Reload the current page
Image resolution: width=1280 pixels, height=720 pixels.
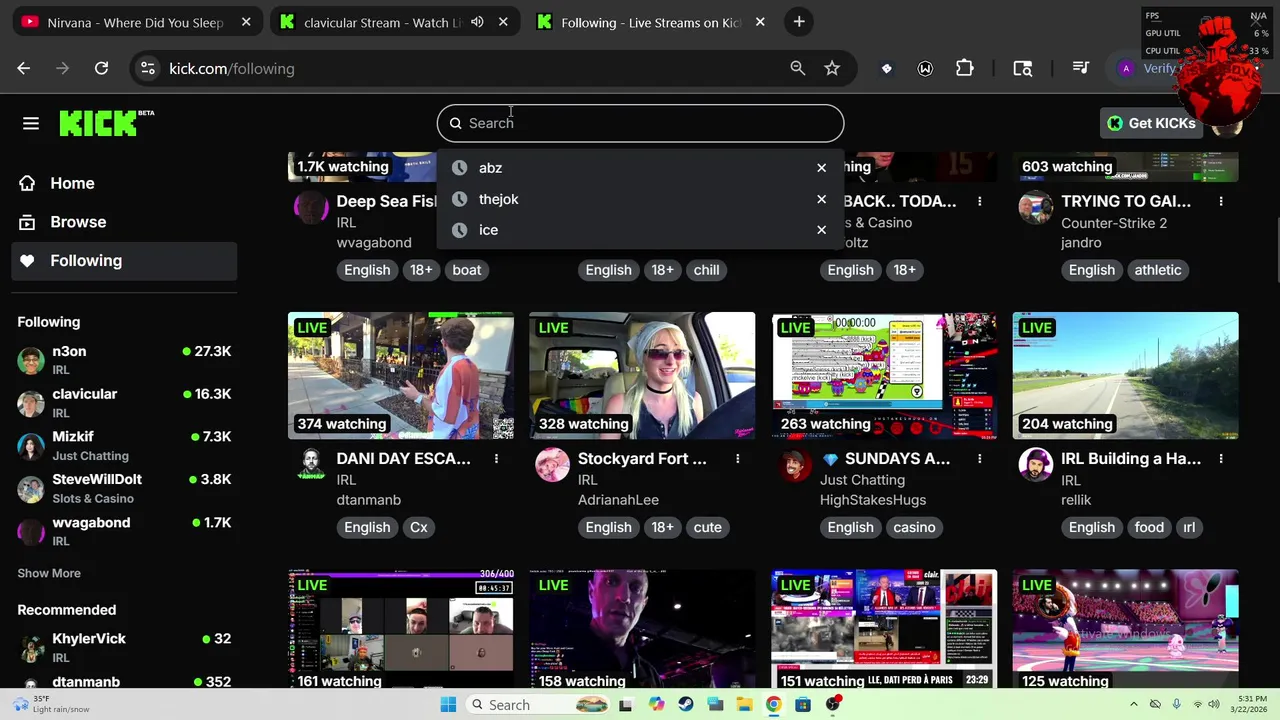[101, 68]
